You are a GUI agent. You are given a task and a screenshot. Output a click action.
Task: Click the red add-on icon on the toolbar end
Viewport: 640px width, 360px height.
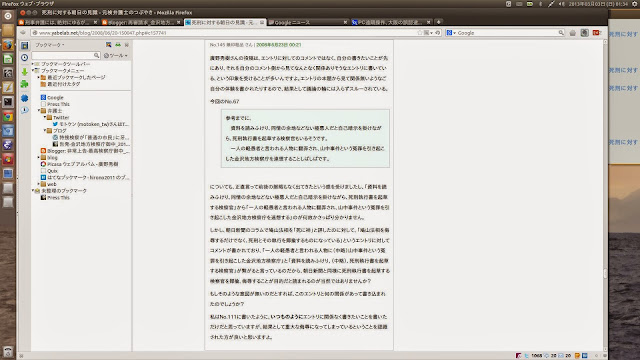596,33
